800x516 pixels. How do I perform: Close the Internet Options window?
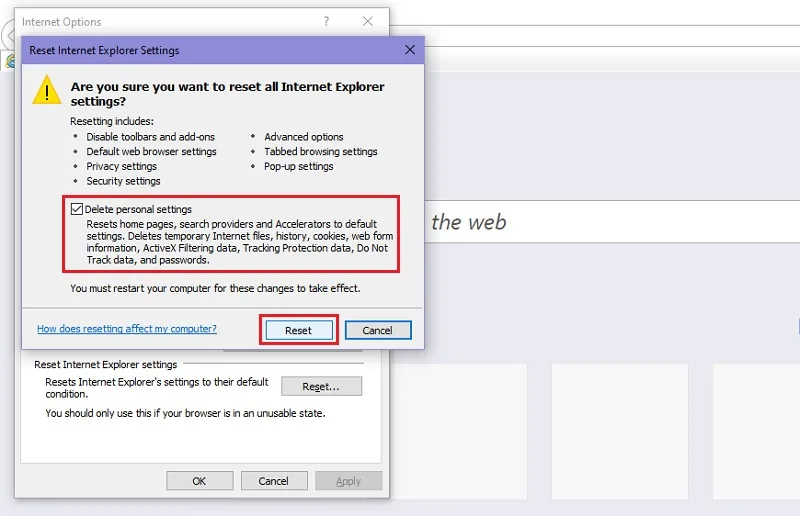coord(368,21)
